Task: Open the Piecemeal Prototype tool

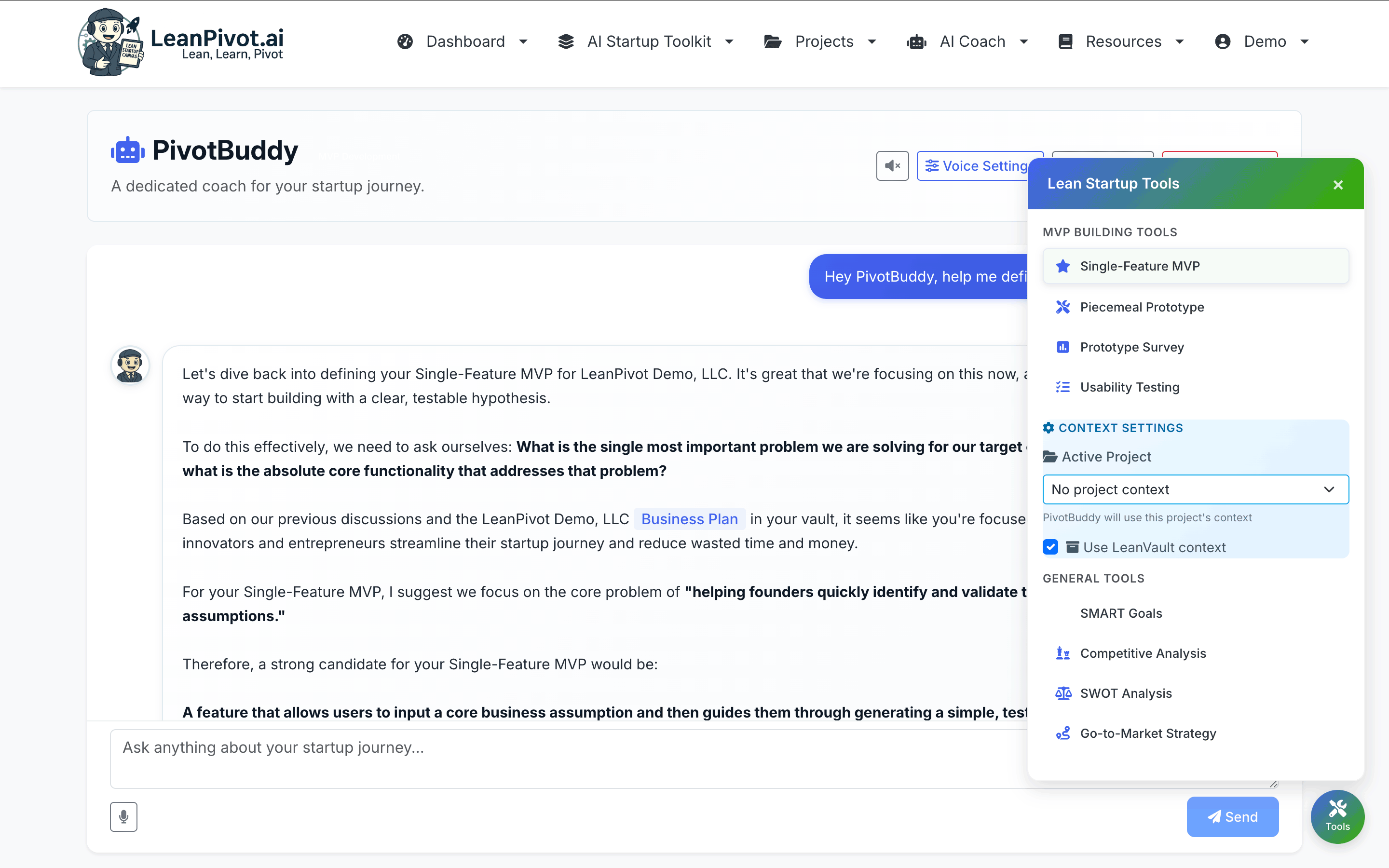Action: coord(1142,307)
